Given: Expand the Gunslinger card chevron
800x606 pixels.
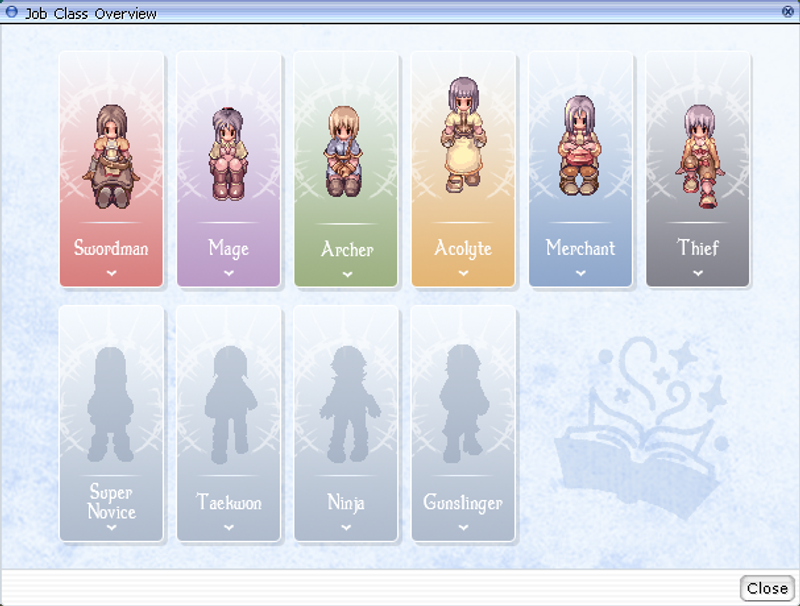Looking at the screenshot, I should [x=463, y=528].
